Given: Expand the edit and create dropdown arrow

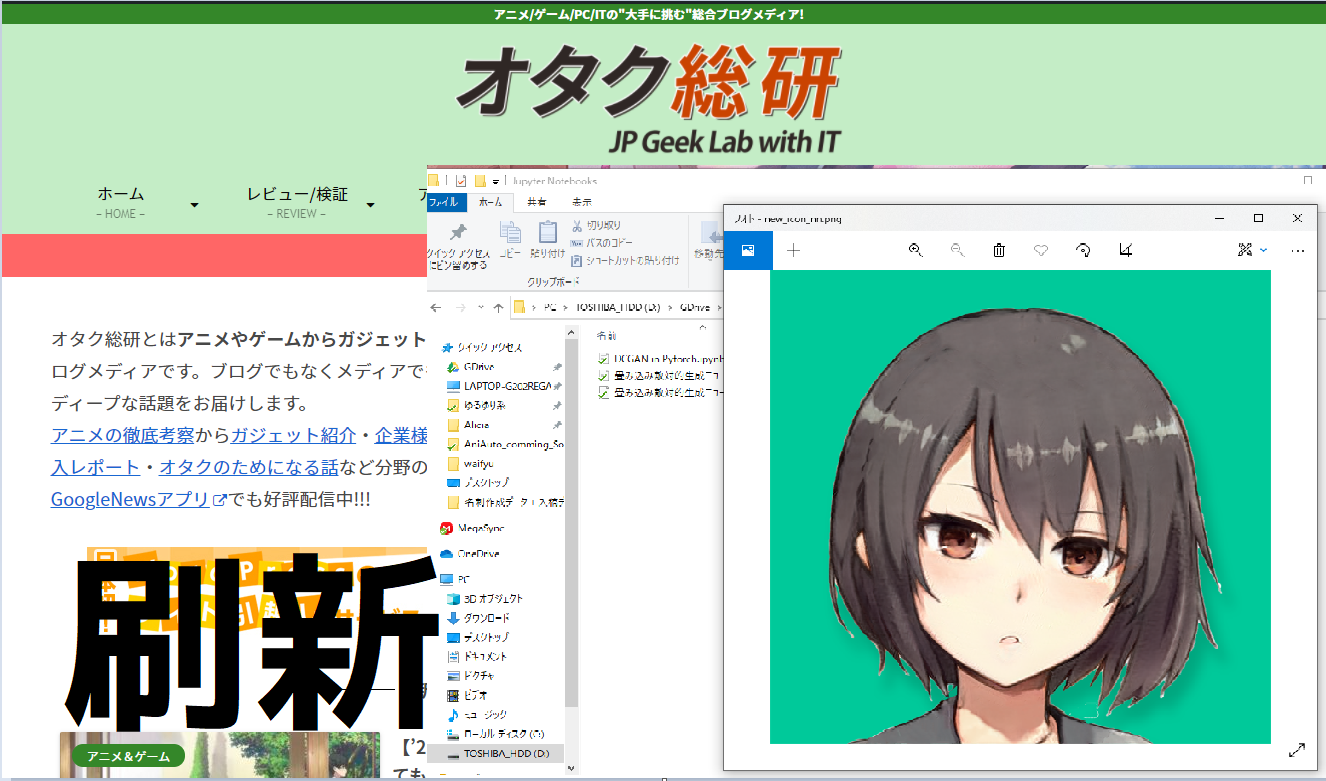Looking at the screenshot, I should click(x=1264, y=250).
